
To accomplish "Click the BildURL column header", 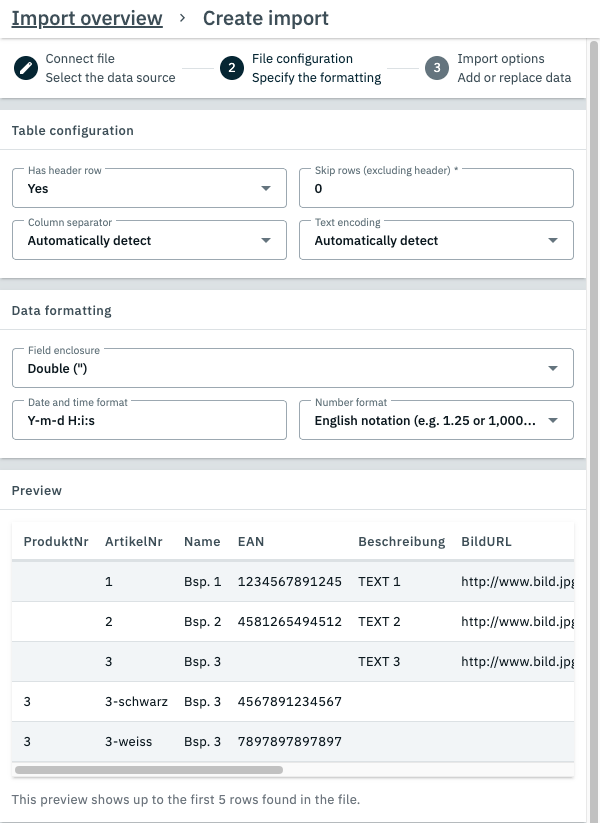I will pyautogui.click(x=486, y=542).
